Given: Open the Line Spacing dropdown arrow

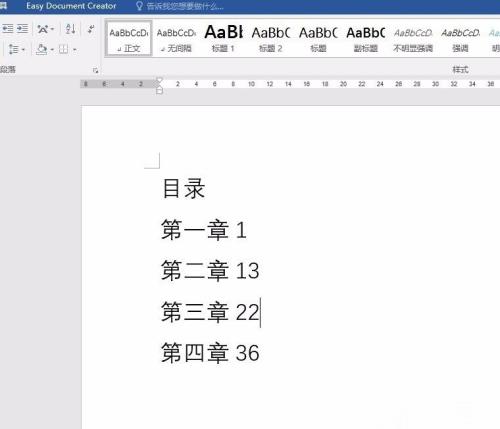Looking at the screenshot, I should [23, 50].
